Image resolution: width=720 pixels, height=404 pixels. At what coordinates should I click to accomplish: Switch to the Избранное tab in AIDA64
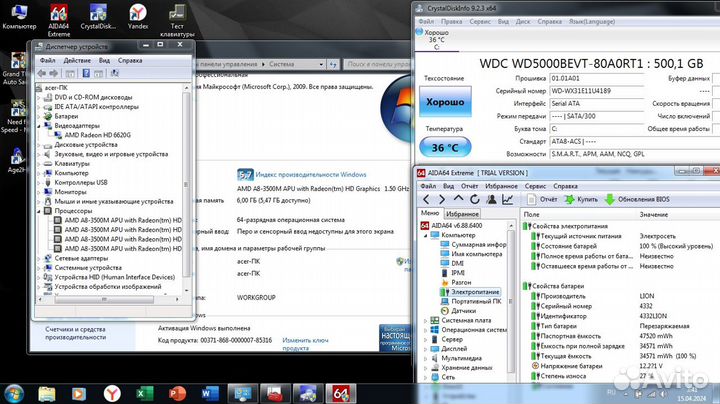(462, 214)
